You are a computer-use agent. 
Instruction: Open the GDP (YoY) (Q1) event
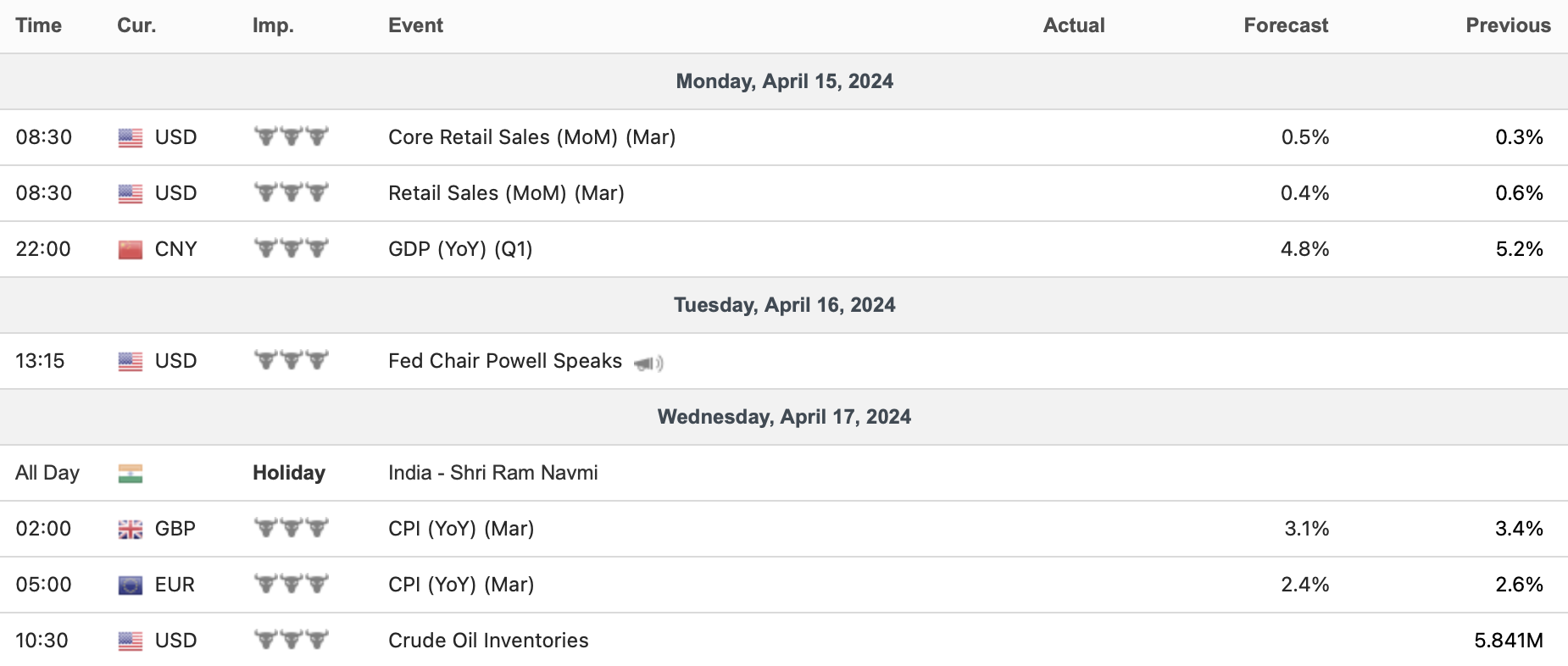point(460,249)
